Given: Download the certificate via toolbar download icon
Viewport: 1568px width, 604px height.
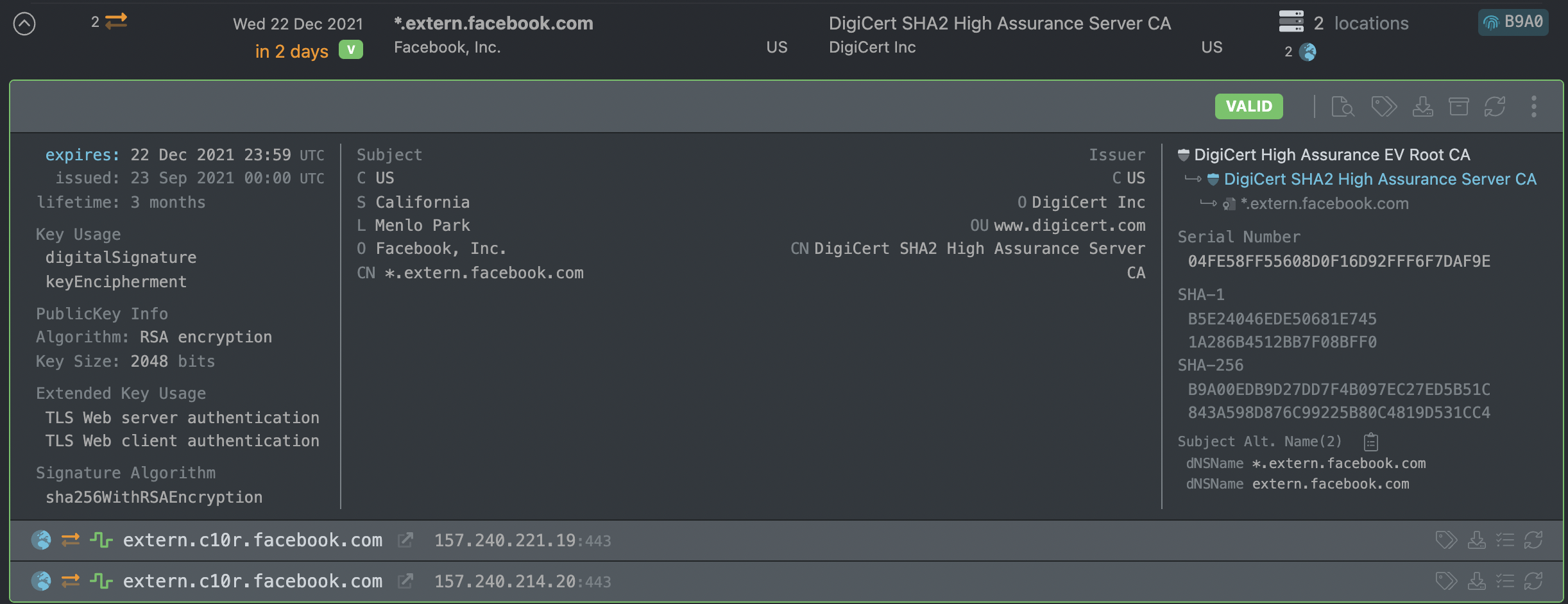Looking at the screenshot, I should 1422,106.
